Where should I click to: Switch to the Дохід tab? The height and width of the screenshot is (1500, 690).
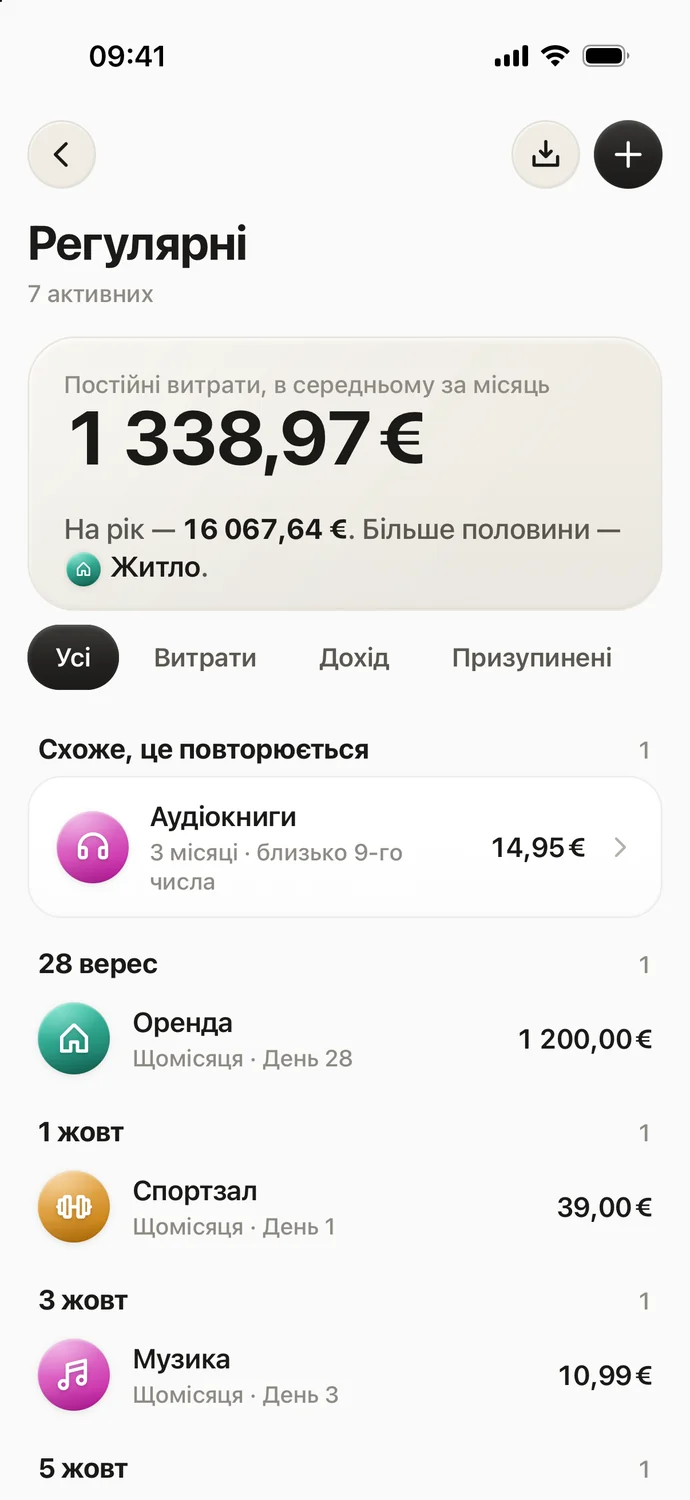click(x=354, y=658)
